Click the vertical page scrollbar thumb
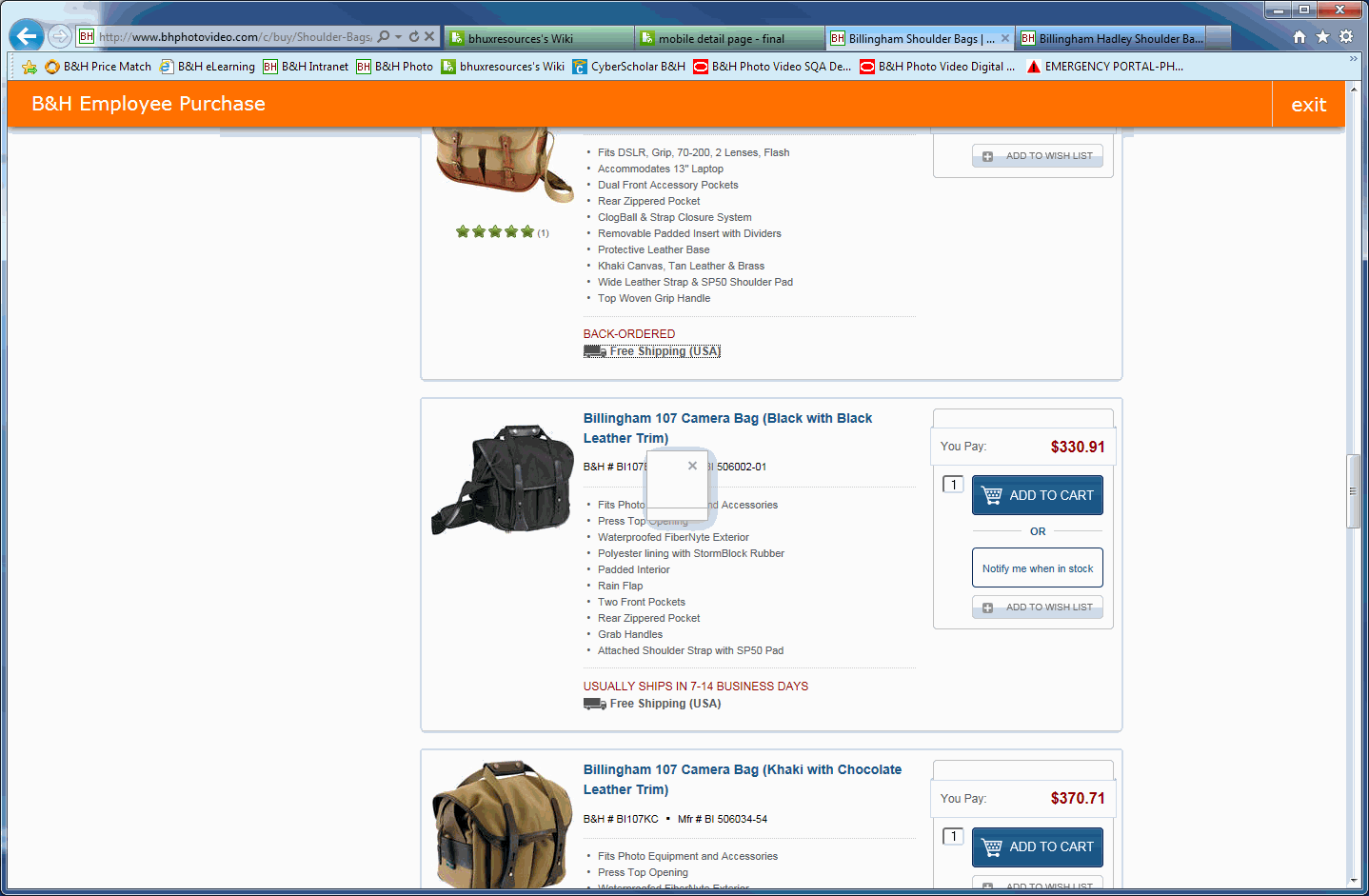This screenshot has height=896, width=1369. [1353, 491]
